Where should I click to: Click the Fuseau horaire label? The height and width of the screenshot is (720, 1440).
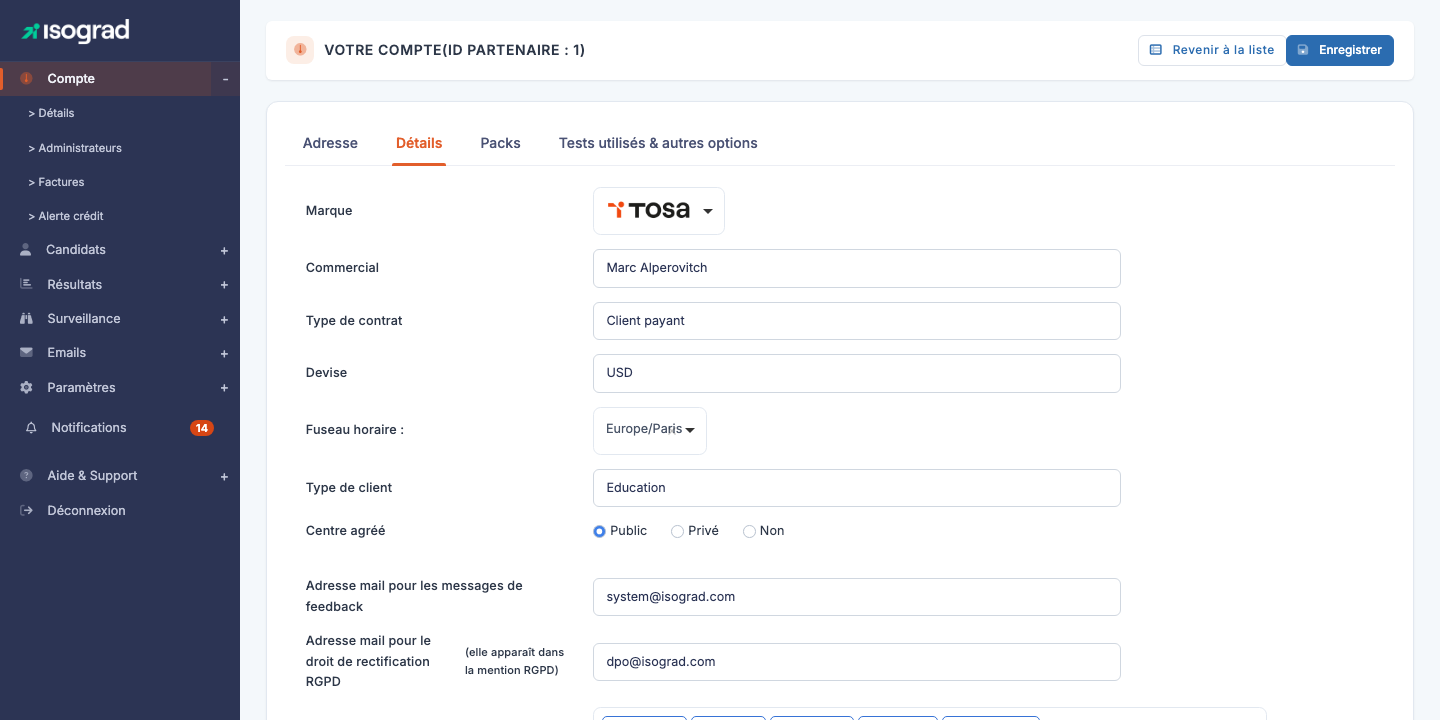pyautogui.click(x=354, y=430)
